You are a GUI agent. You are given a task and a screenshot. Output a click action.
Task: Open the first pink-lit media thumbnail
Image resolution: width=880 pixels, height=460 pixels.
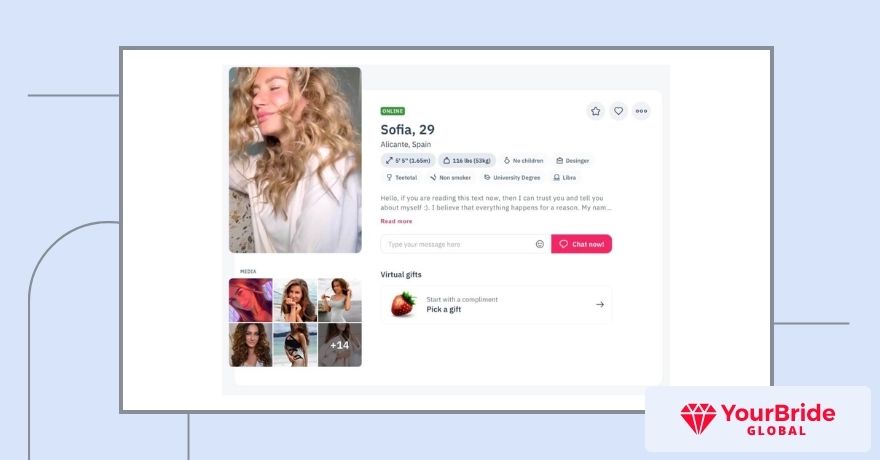pyautogui.click(x=250, y=300)
